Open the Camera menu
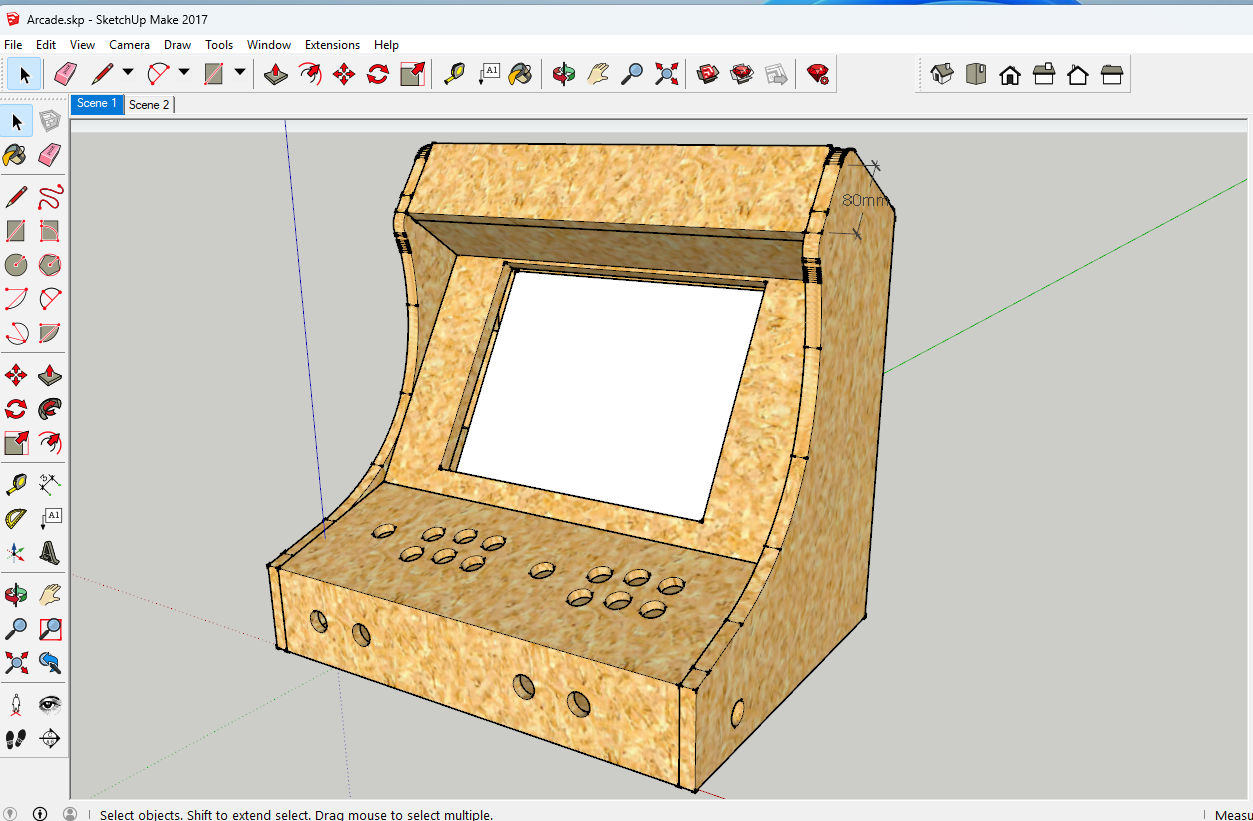 (x=129, y=45)
